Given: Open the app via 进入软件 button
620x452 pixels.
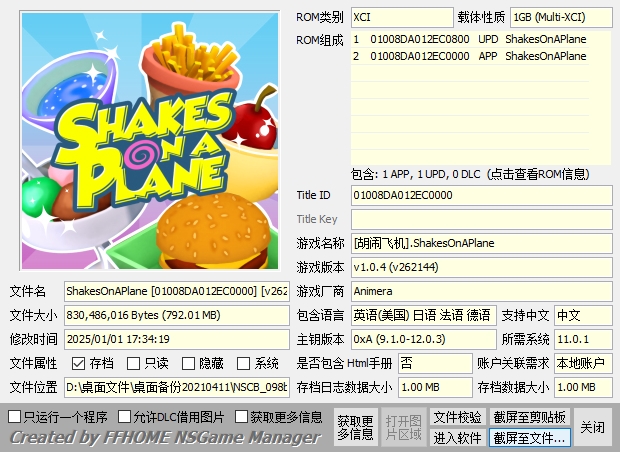Looking at the screenshot, I should [x=457, y=438].
